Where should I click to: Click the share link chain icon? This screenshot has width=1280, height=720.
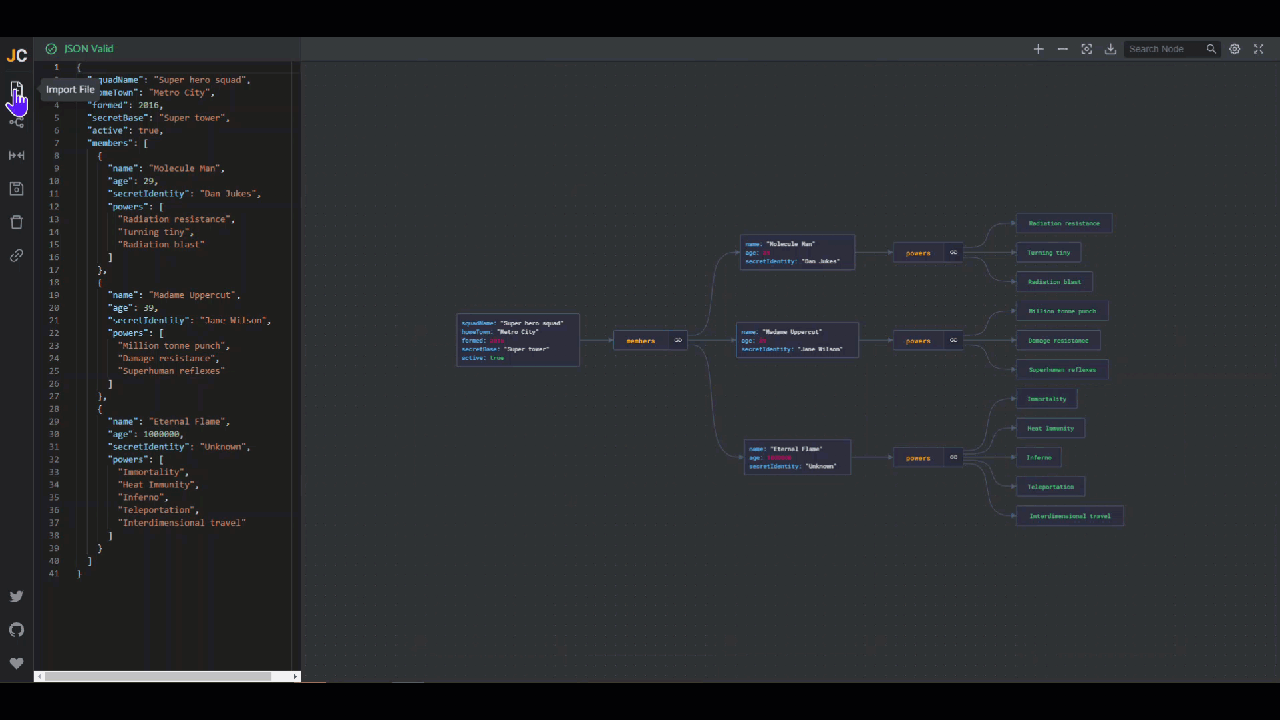pos(16,256)
